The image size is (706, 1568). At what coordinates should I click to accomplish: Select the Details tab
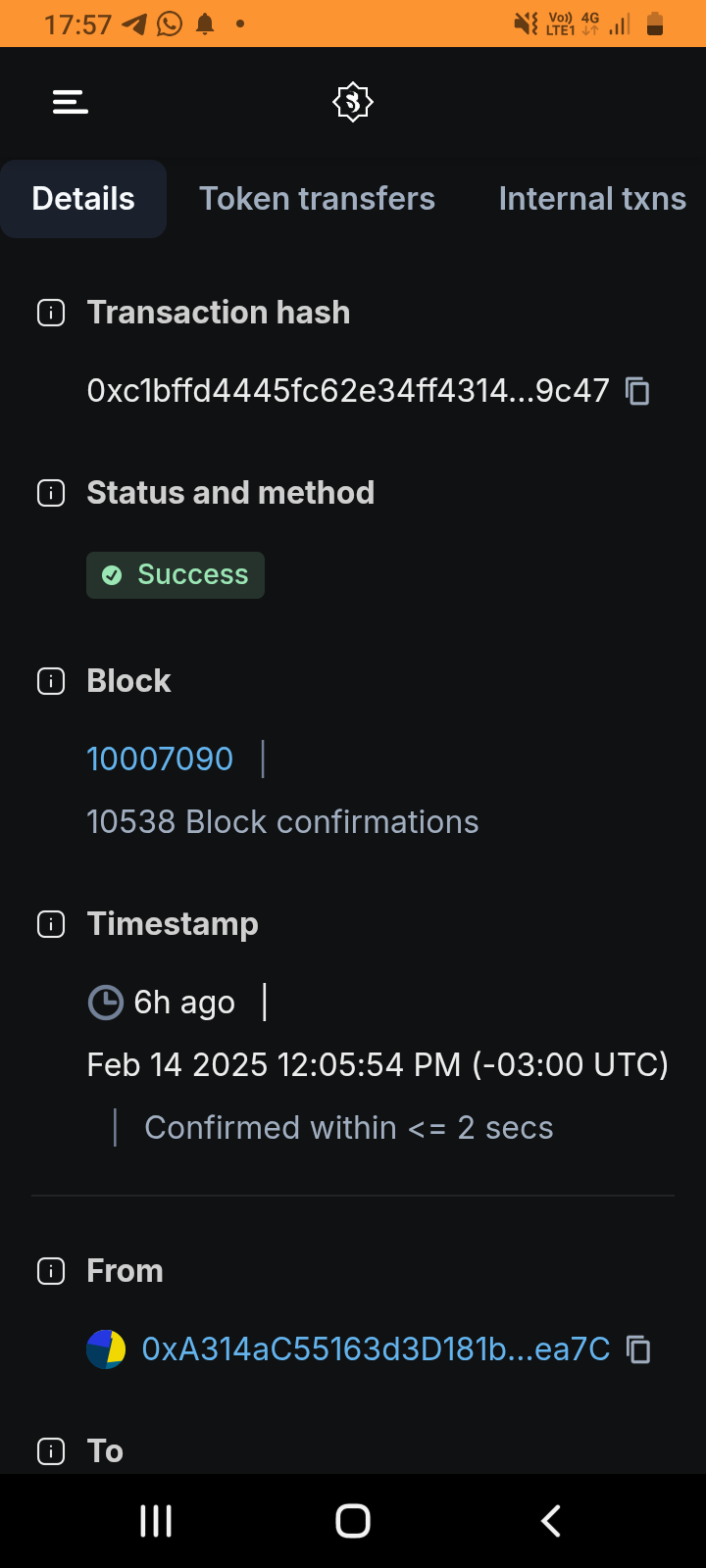pos(83,199)
